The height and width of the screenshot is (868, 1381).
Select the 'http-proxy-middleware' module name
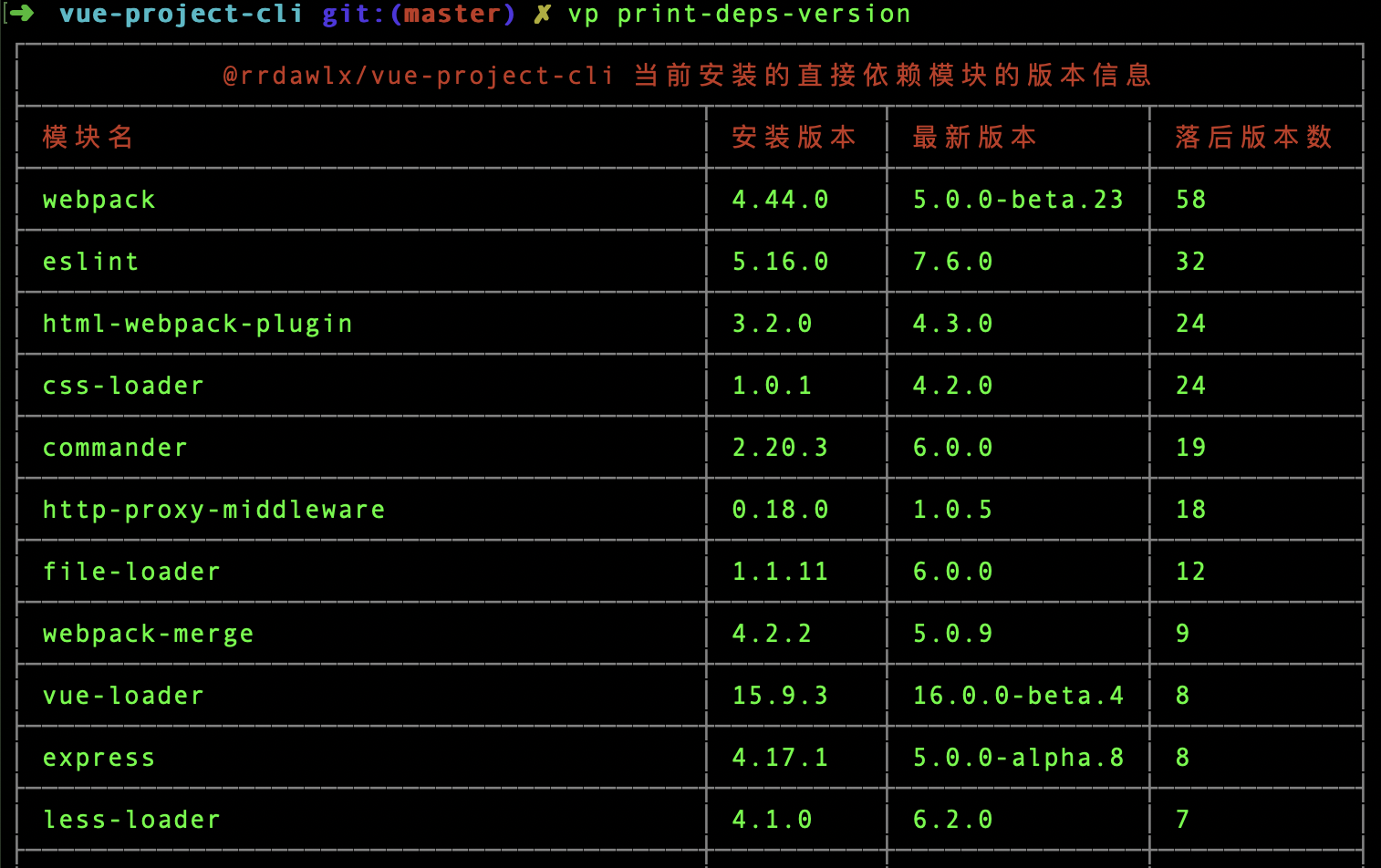click(x=214, y=510)
